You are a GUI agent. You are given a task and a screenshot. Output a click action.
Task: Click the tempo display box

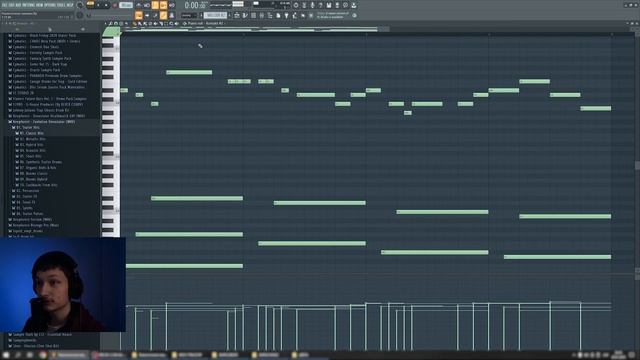click(126, 5)
